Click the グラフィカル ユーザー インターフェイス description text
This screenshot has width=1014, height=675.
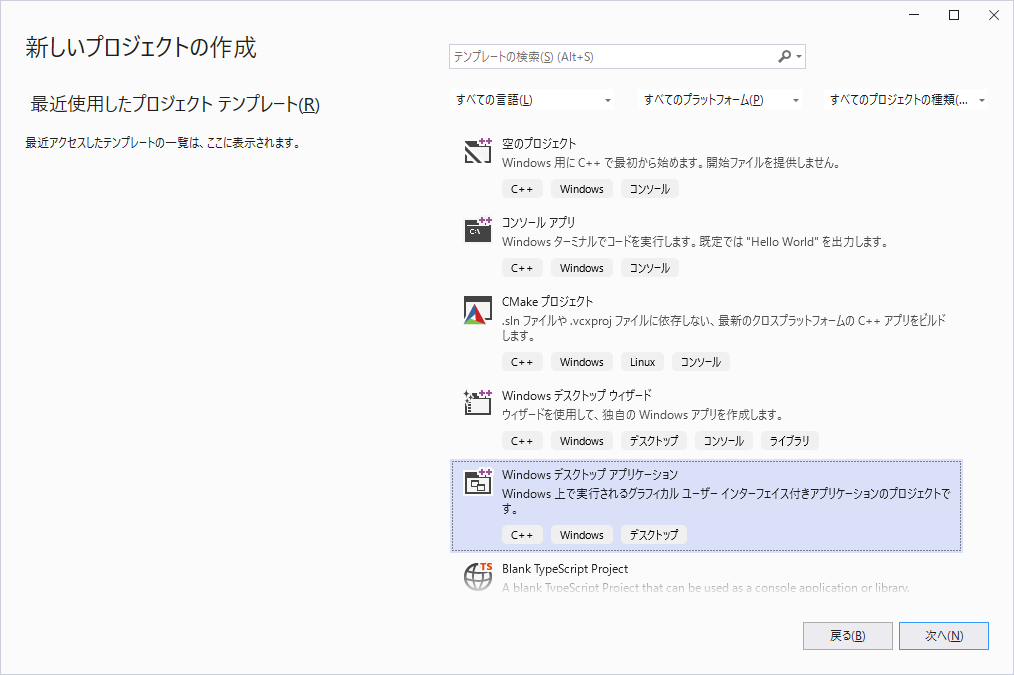point(726,501)
